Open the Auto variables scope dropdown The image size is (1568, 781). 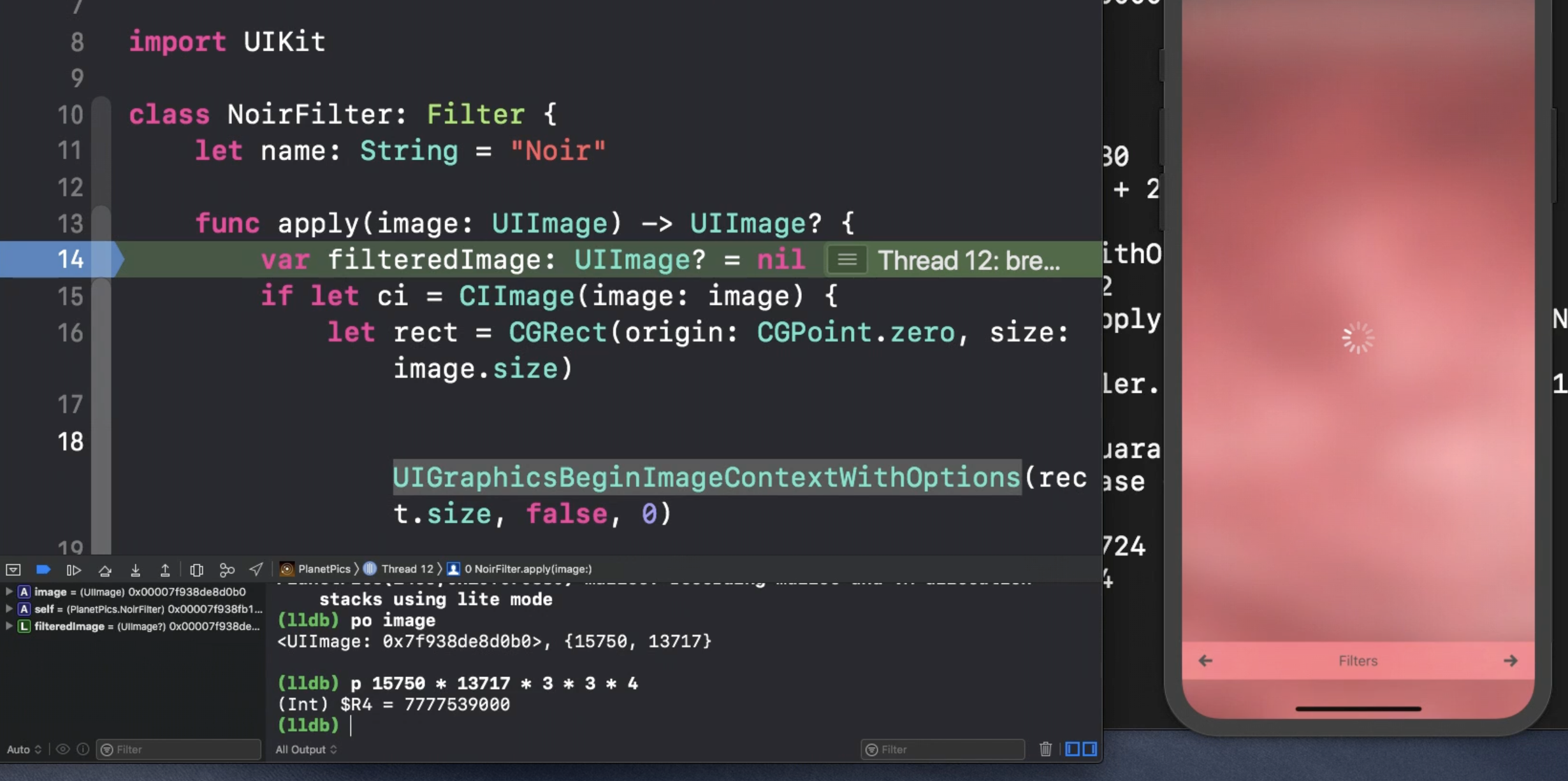[x=24, y=750]
